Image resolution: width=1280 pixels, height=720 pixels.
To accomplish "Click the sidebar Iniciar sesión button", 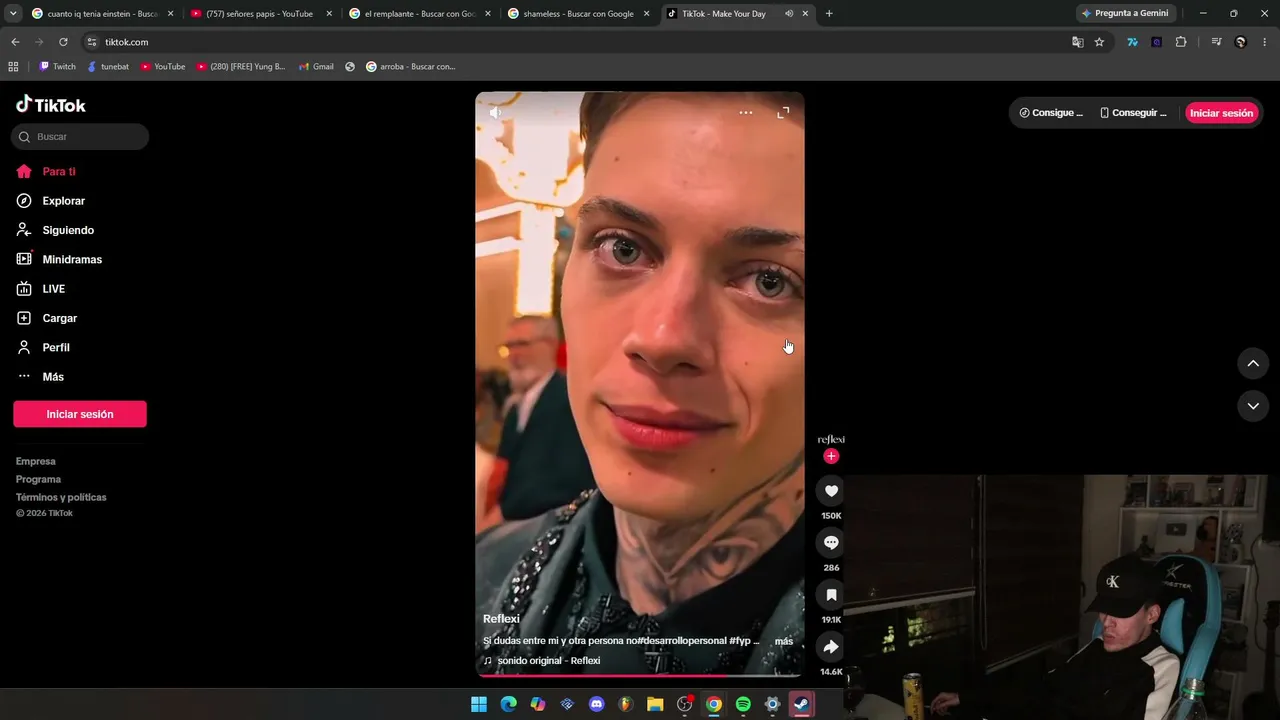I will (80, 414).
